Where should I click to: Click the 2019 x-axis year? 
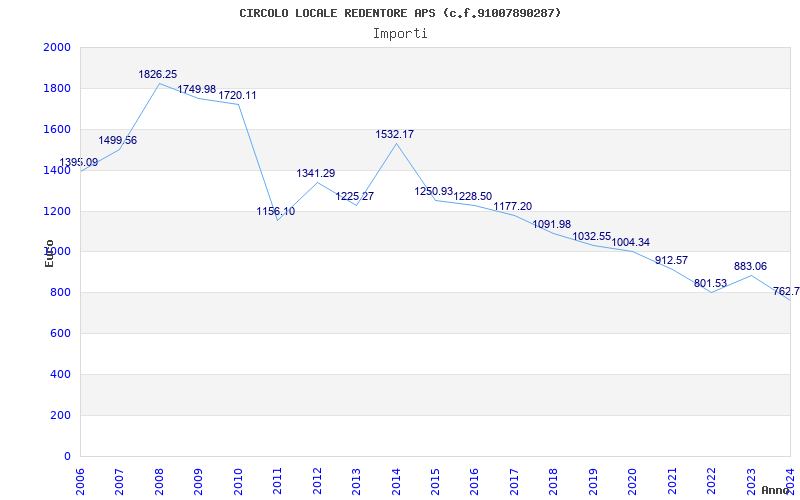(593, 482)
